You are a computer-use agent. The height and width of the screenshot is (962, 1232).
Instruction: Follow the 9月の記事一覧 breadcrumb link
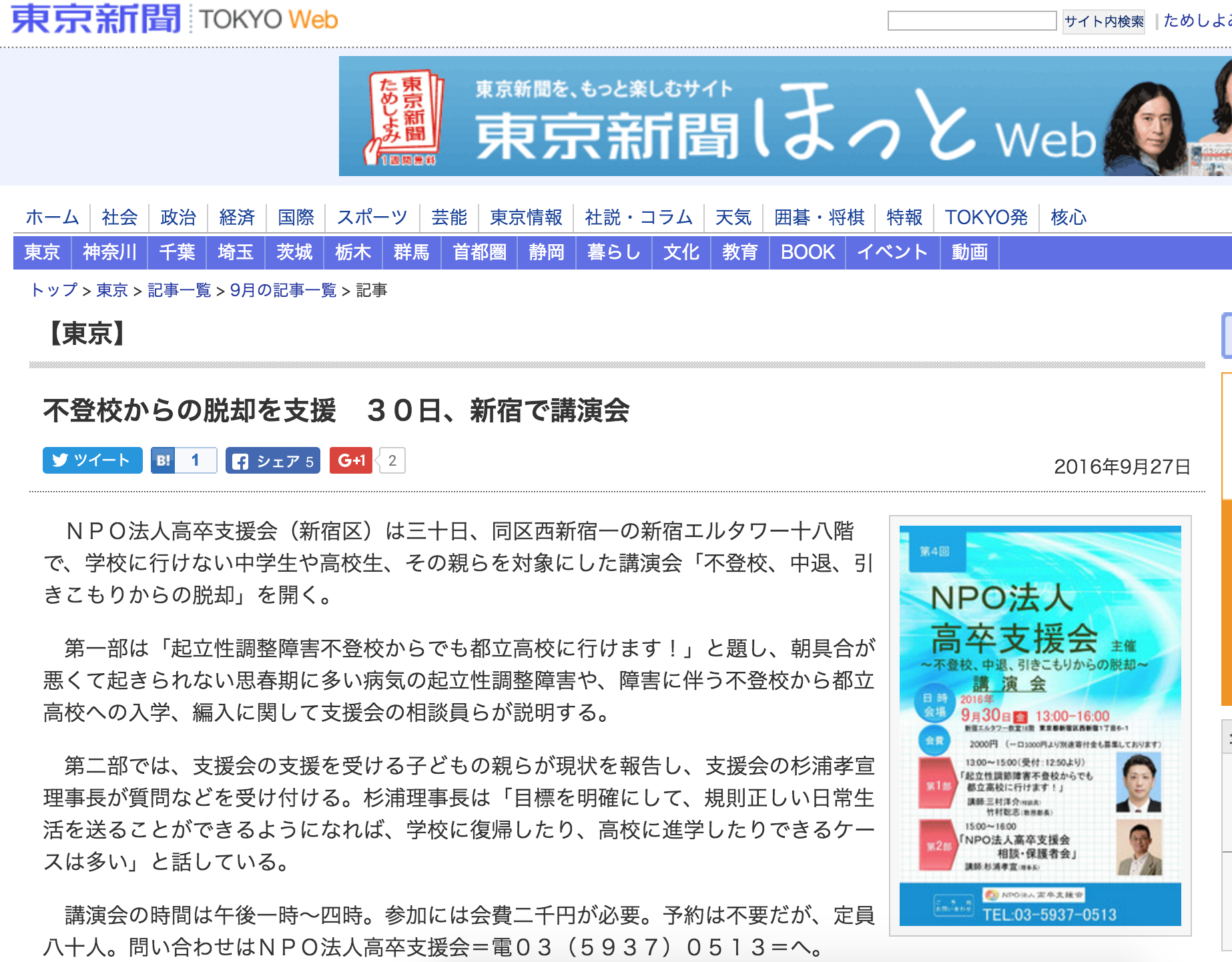click(283, 290)
